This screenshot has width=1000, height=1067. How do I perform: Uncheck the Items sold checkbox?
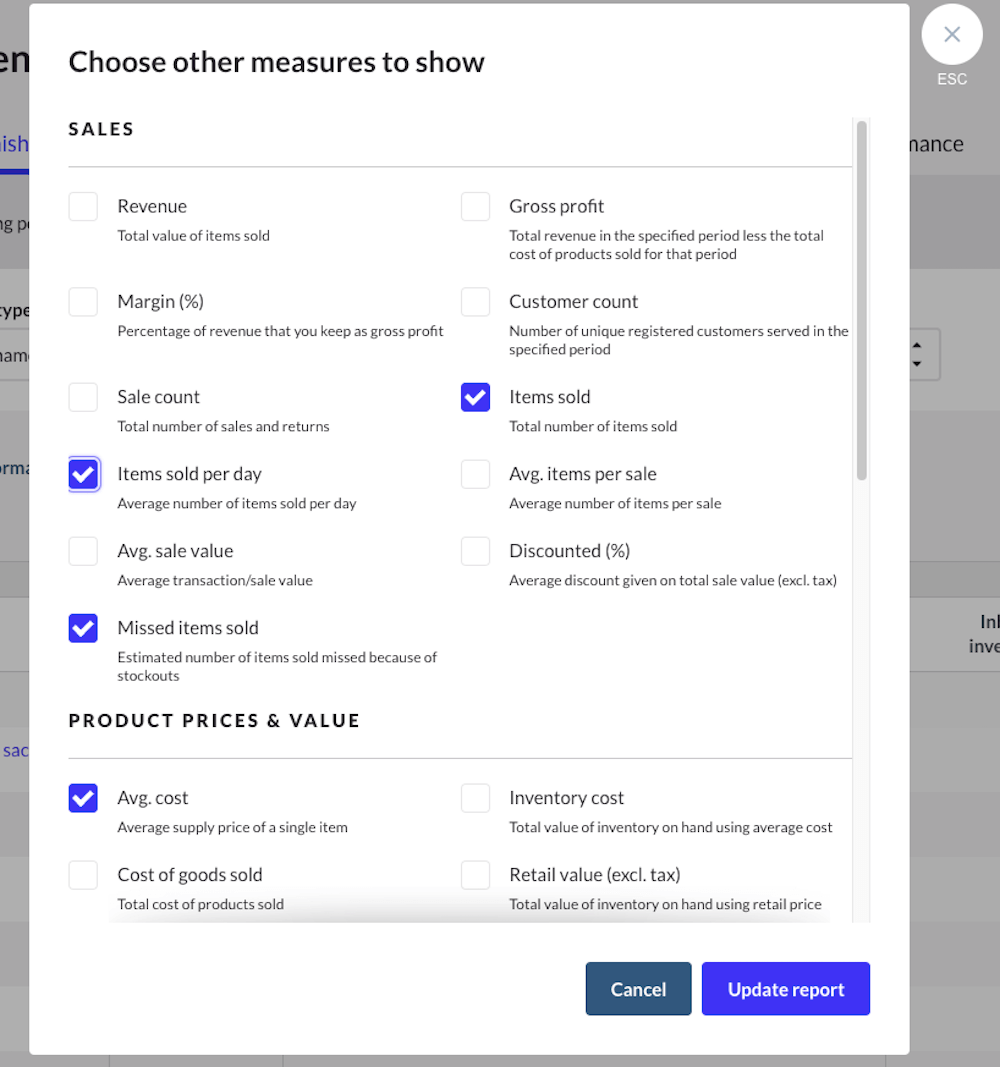[476, 397]
